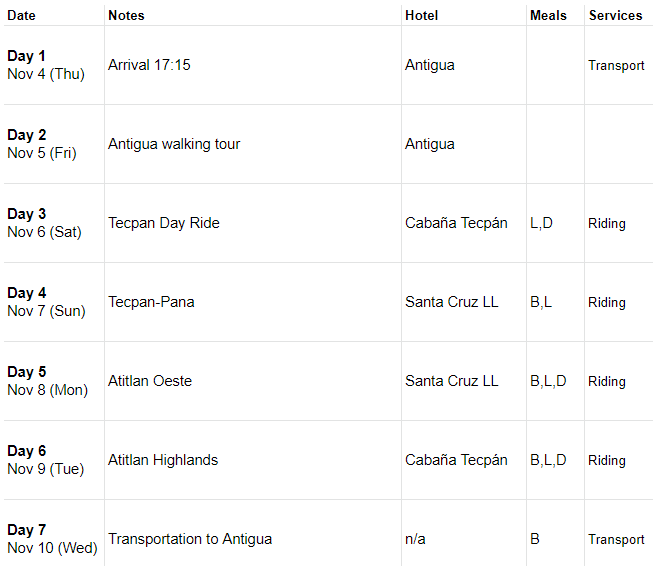Click Cabaña Tecpán hotel on Day 3
This screenshot has width=653, height=566.
tap(456, 223)
